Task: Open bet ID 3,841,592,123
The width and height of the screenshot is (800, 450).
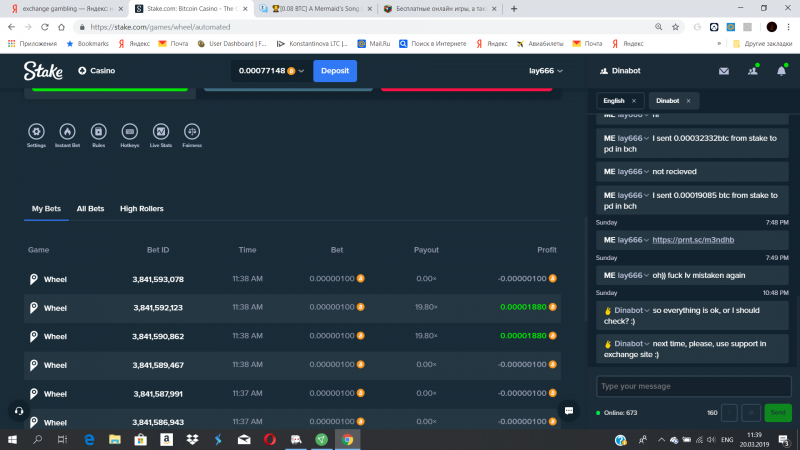Action: 158,308
